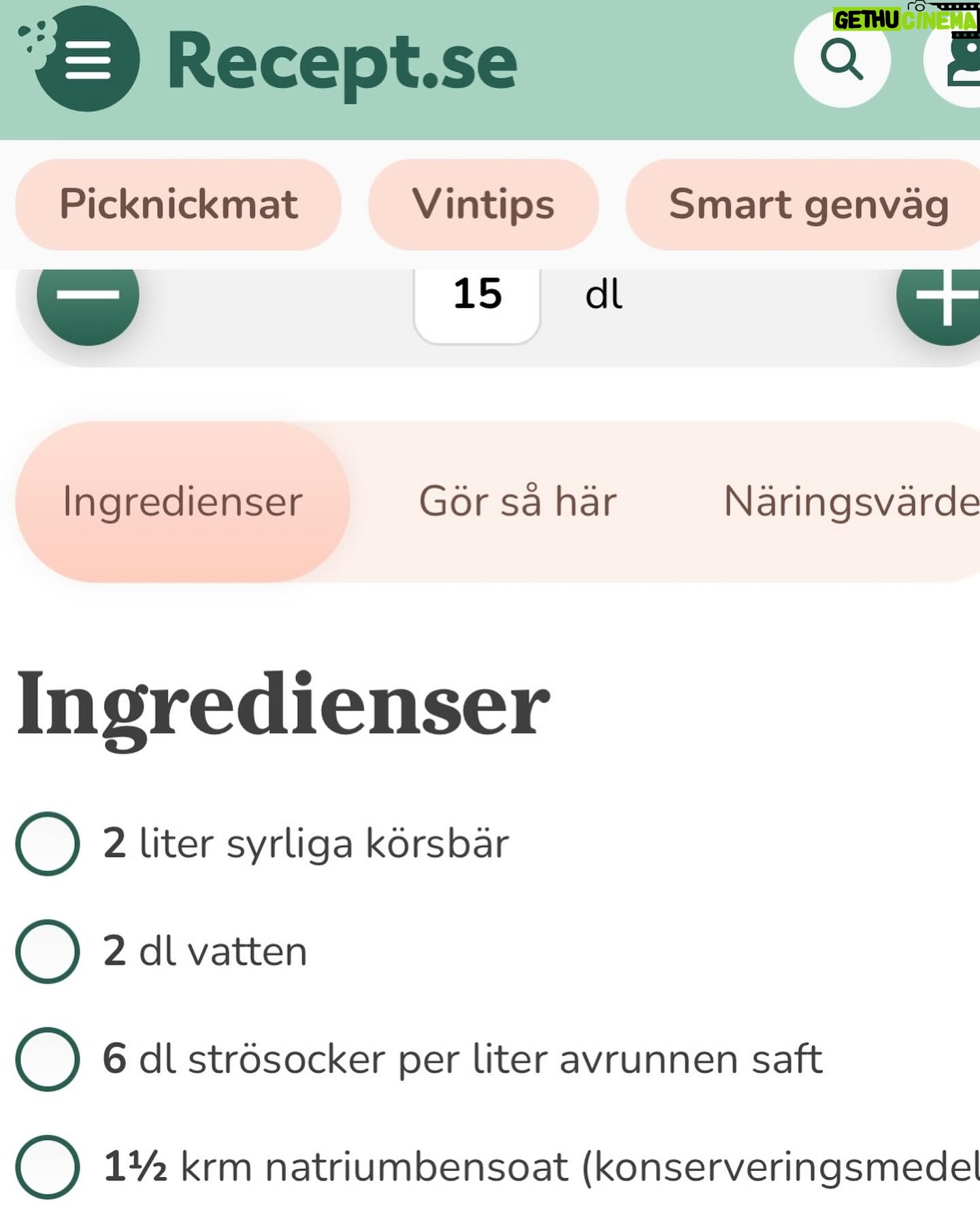
Task: Click the dl unit label
Action: coord(604,295)
